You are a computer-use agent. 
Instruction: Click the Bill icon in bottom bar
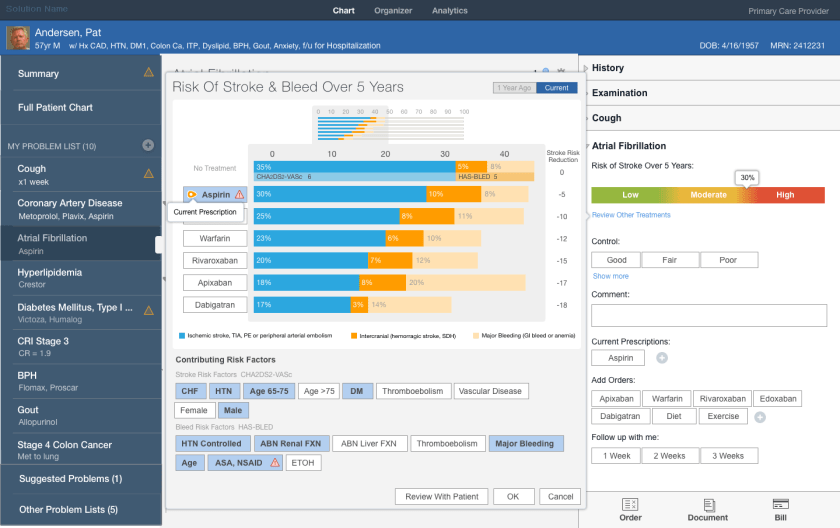click(x=781, y=505)
